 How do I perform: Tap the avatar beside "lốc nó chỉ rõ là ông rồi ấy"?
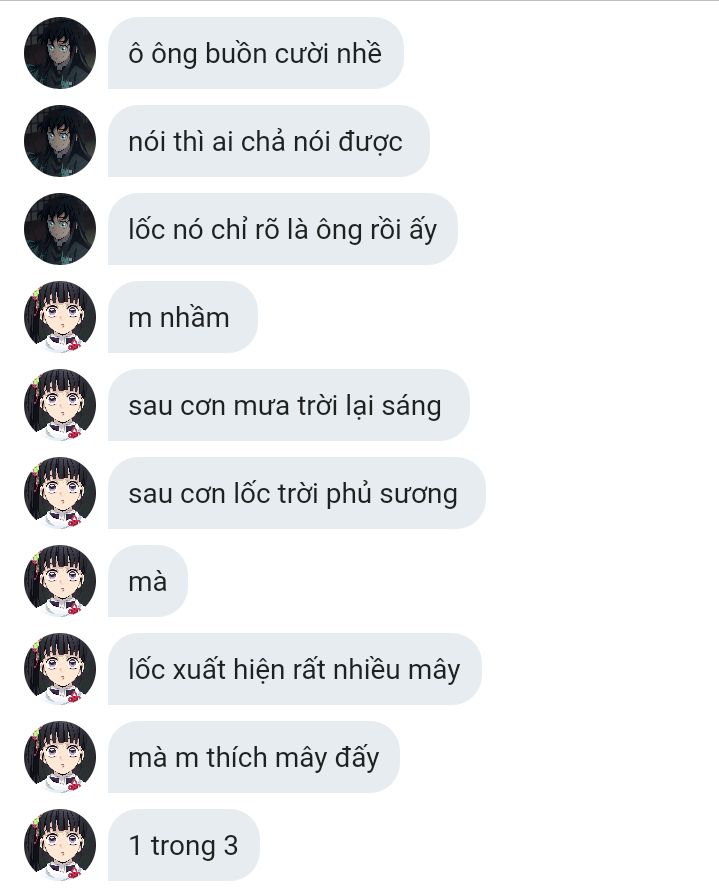click(60, 229)
